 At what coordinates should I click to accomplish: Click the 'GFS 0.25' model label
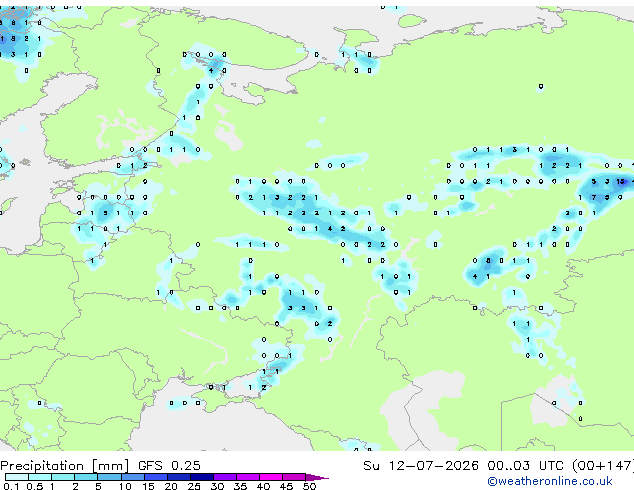pos(169,466)
